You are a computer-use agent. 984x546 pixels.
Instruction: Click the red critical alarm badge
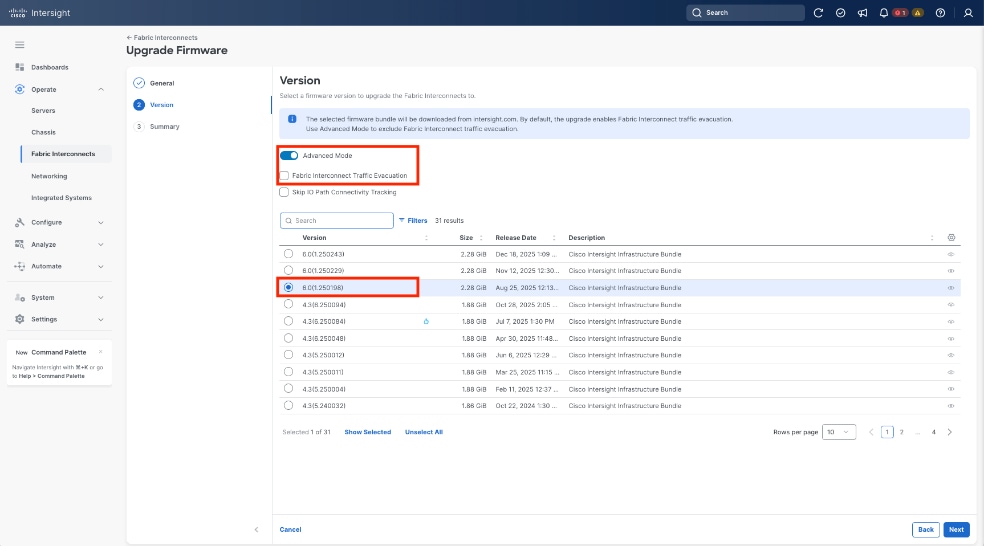(900, 13)
